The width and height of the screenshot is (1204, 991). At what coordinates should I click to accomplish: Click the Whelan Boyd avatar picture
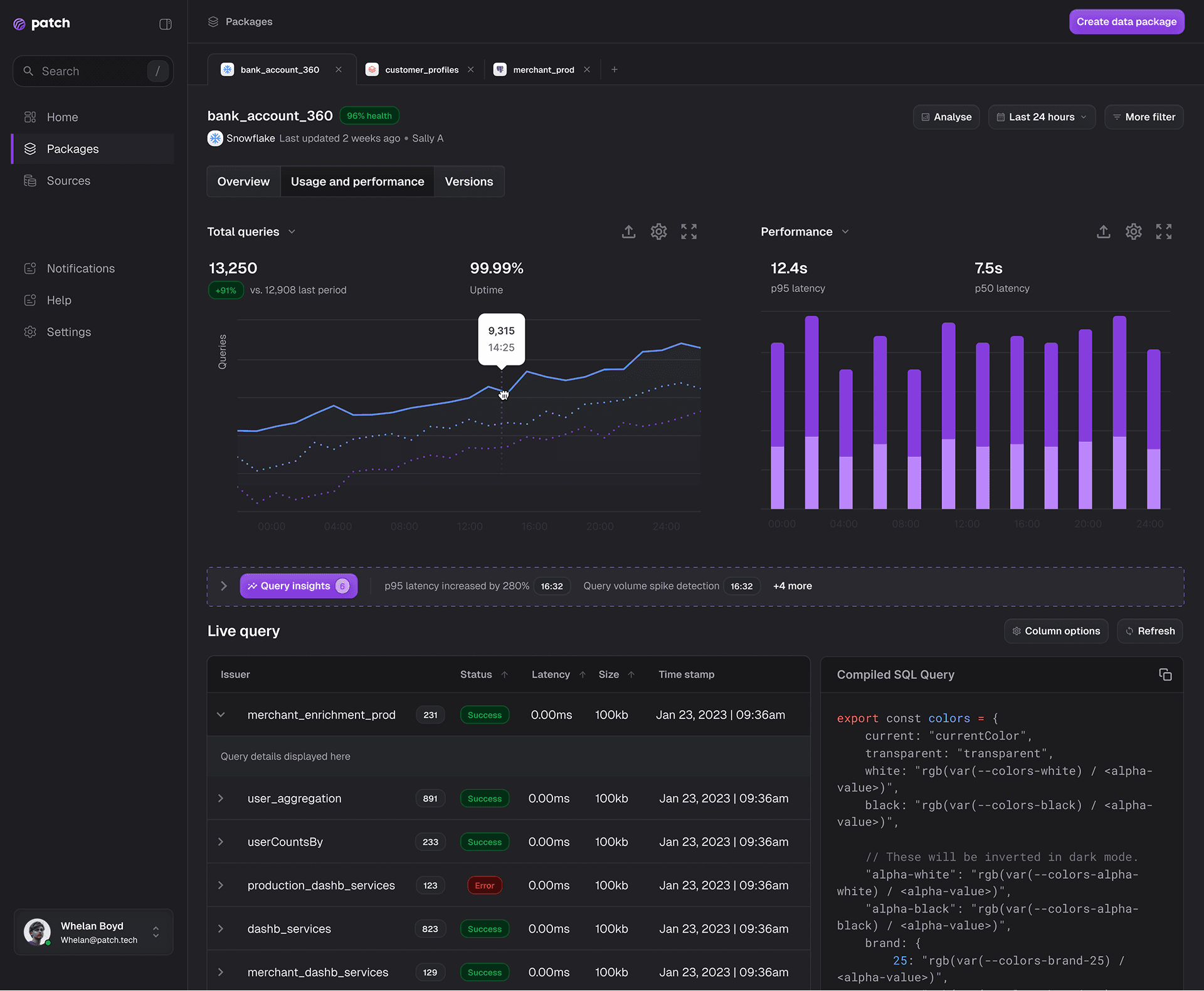38,932
